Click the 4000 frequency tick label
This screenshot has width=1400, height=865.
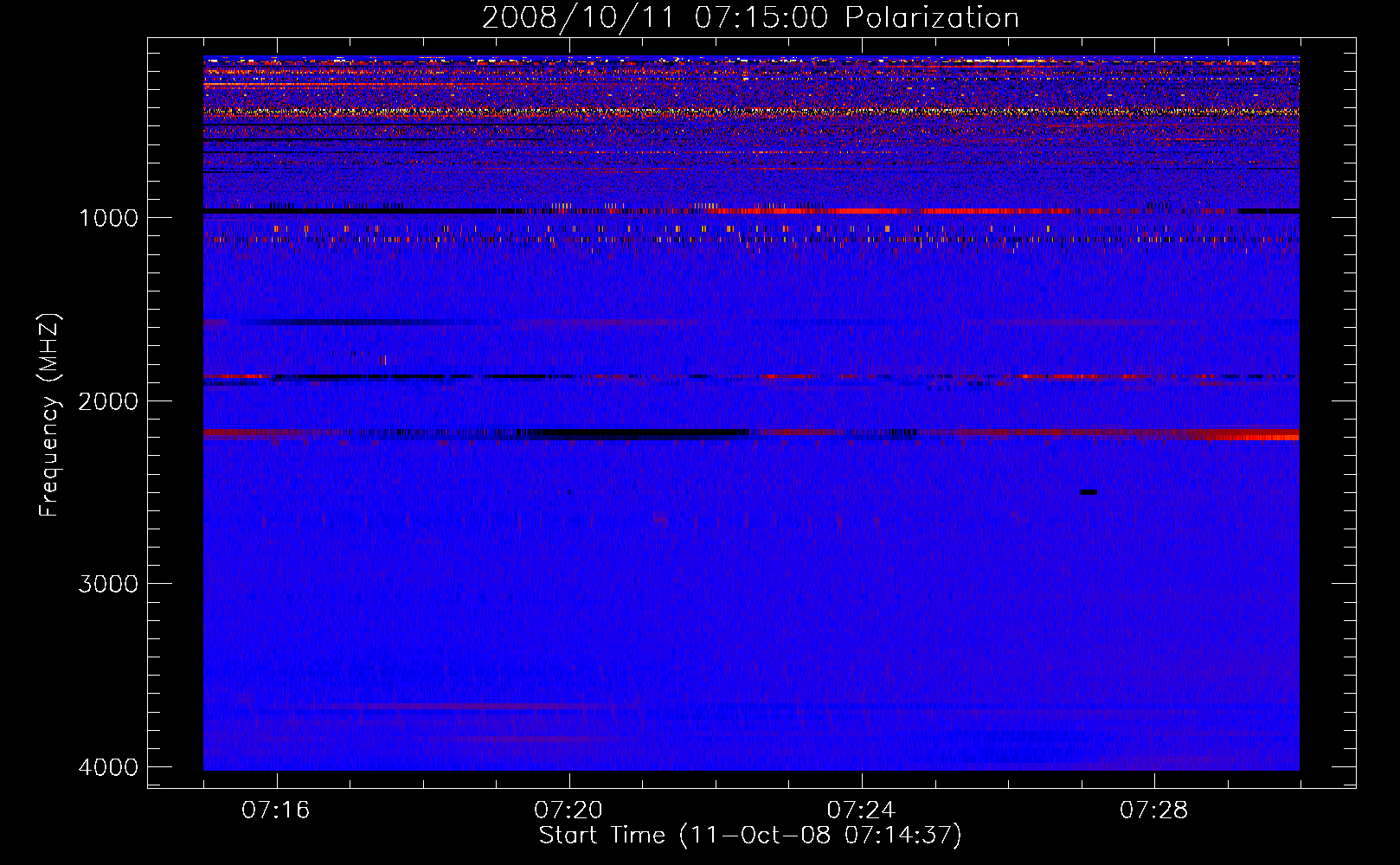[x=108, y=767]
